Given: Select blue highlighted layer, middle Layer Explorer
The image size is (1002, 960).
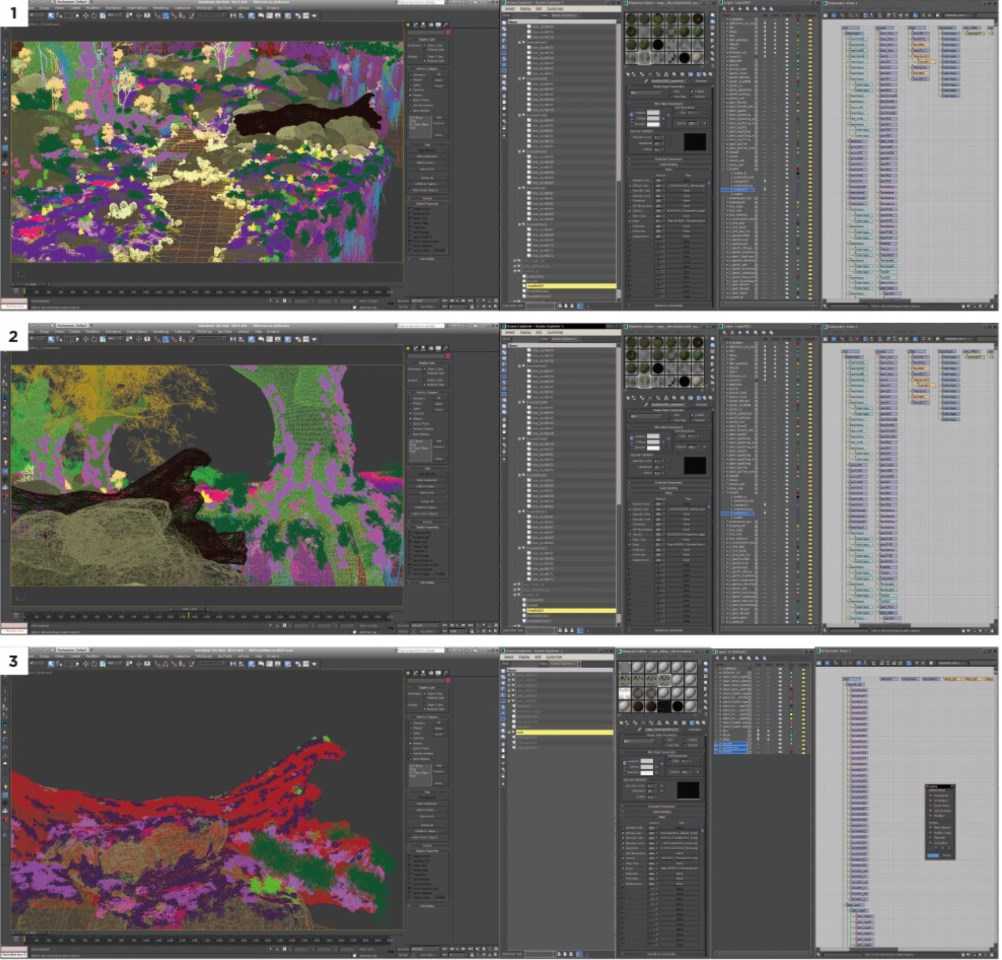Looking at the screenshot, I should (738, 513).
